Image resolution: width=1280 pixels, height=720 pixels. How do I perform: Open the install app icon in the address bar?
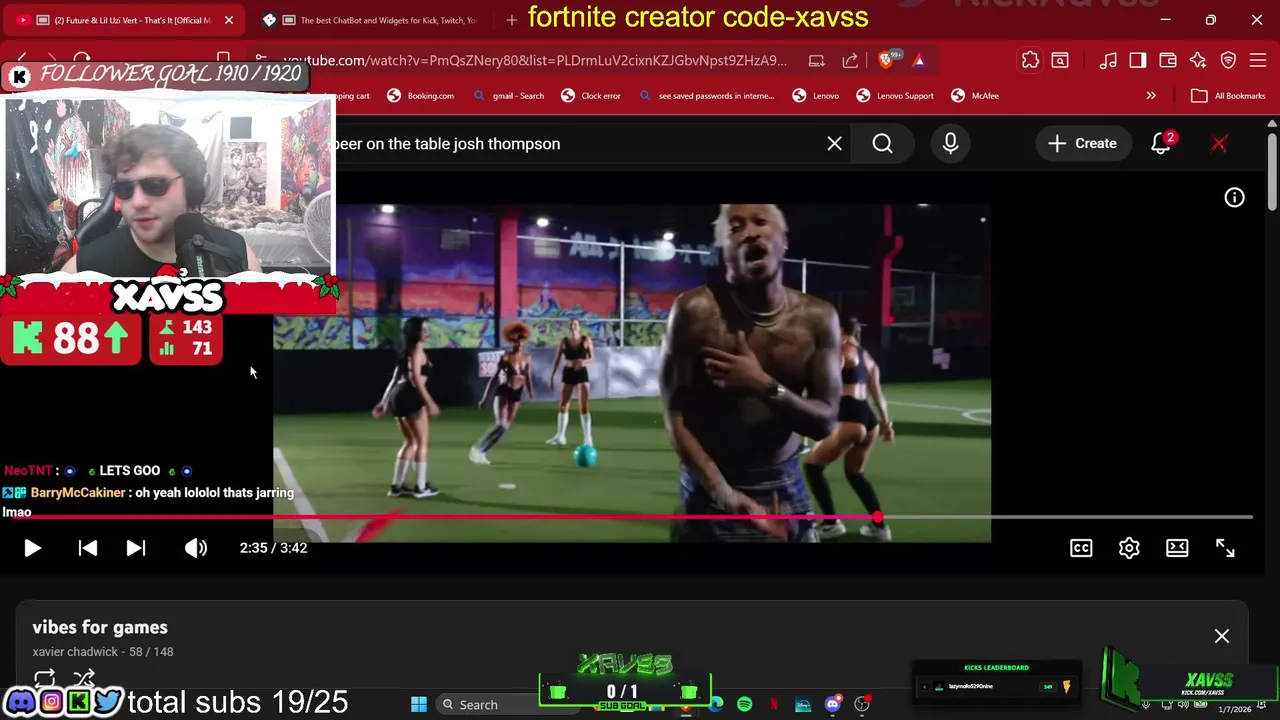point(817,61)
